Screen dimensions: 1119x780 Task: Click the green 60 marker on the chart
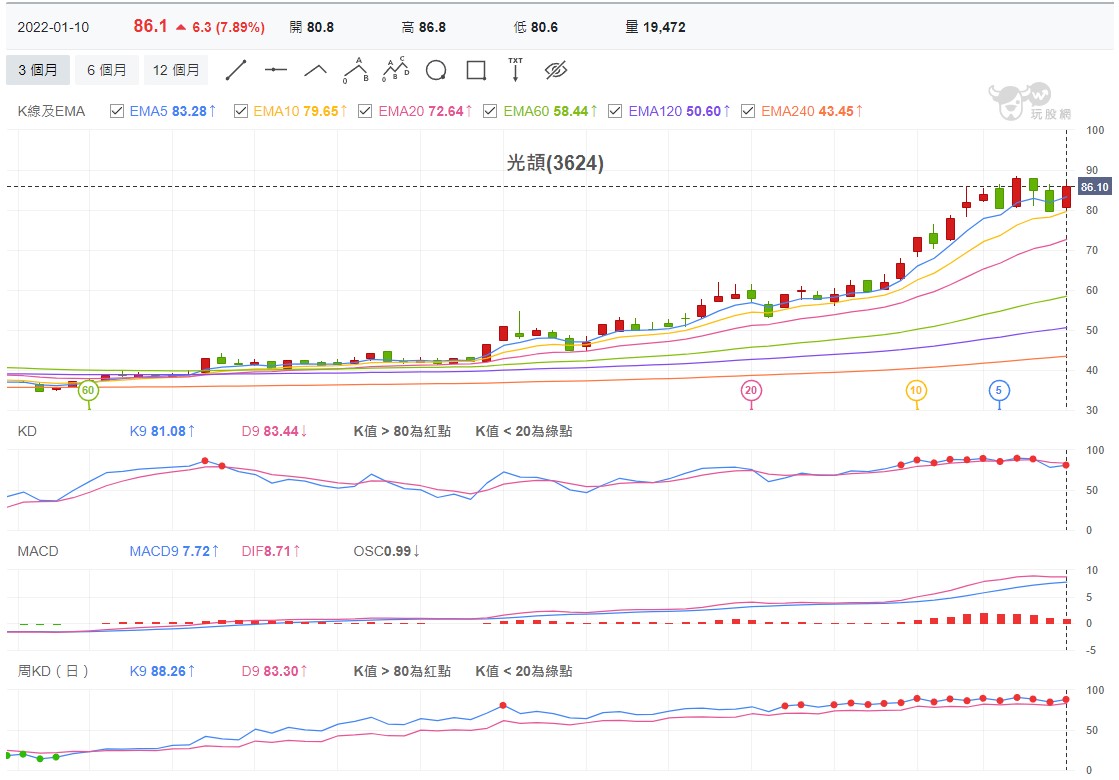coord(88,390)
